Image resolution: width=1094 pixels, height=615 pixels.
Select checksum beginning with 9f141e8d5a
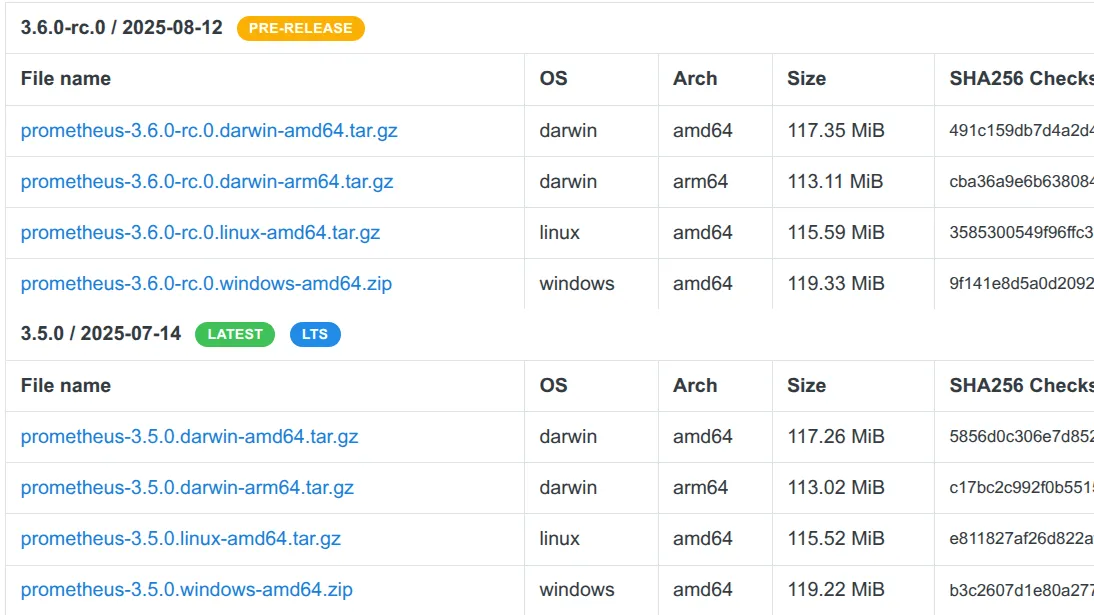(1021, 283)
